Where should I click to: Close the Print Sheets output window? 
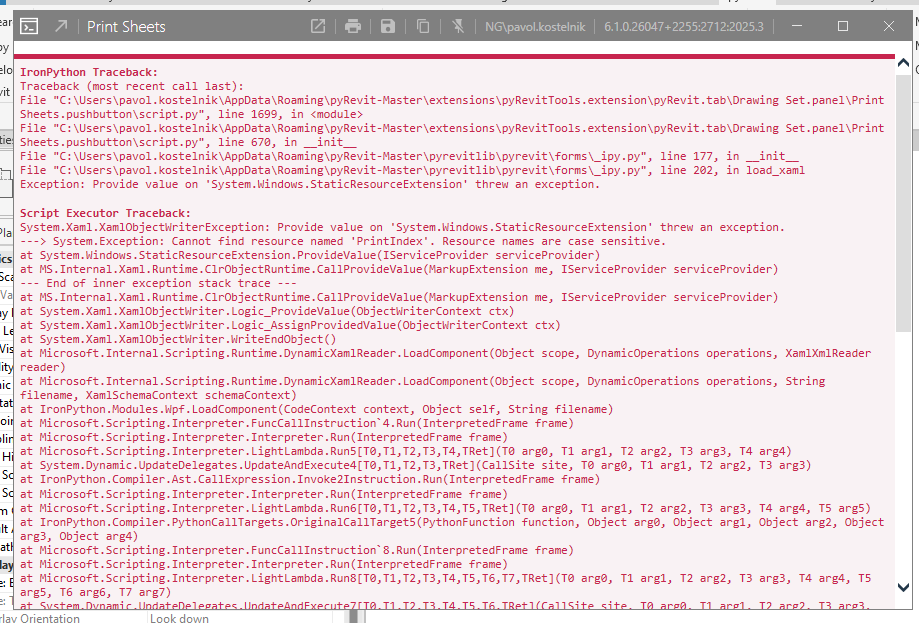(889, 26)
